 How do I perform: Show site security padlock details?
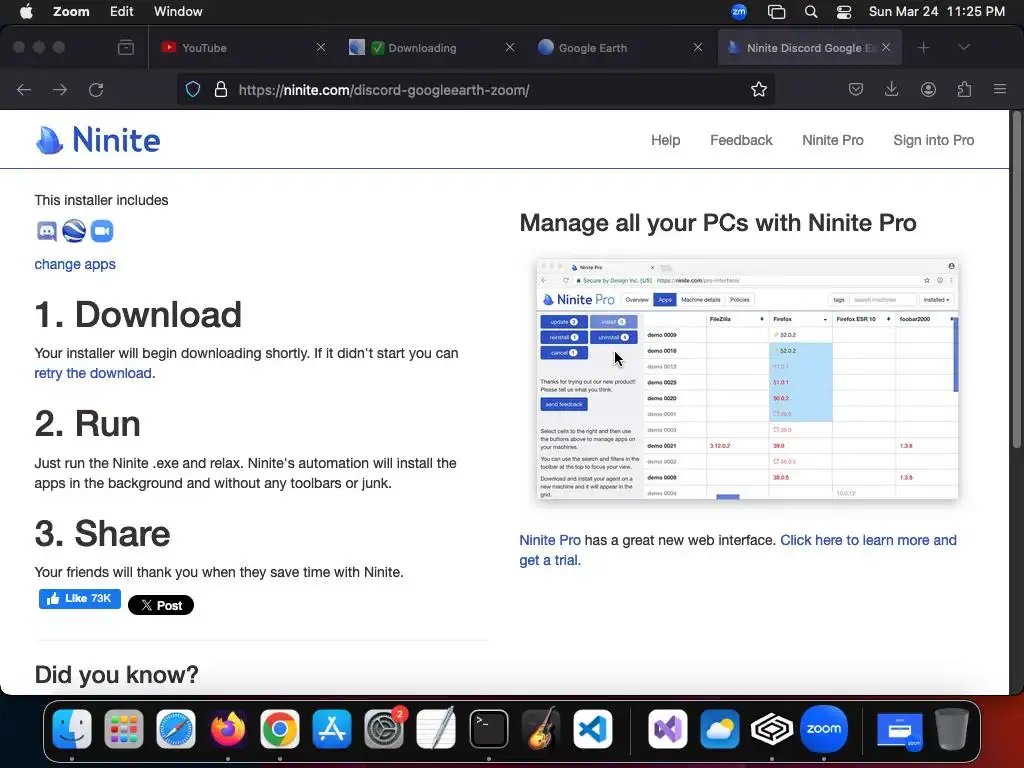[x=221, y=89]
